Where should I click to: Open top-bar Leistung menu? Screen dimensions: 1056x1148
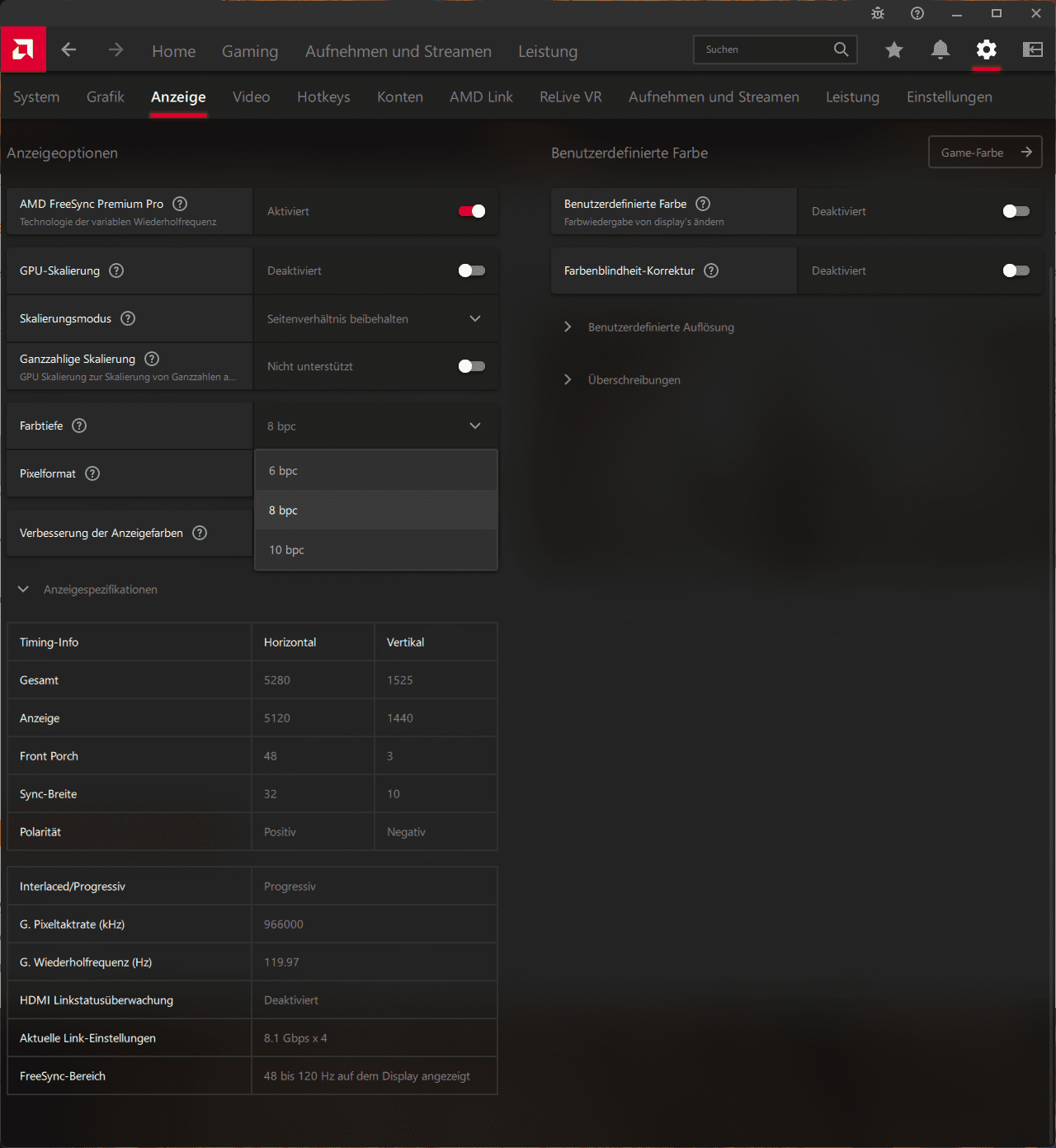(x=548, y=51)
